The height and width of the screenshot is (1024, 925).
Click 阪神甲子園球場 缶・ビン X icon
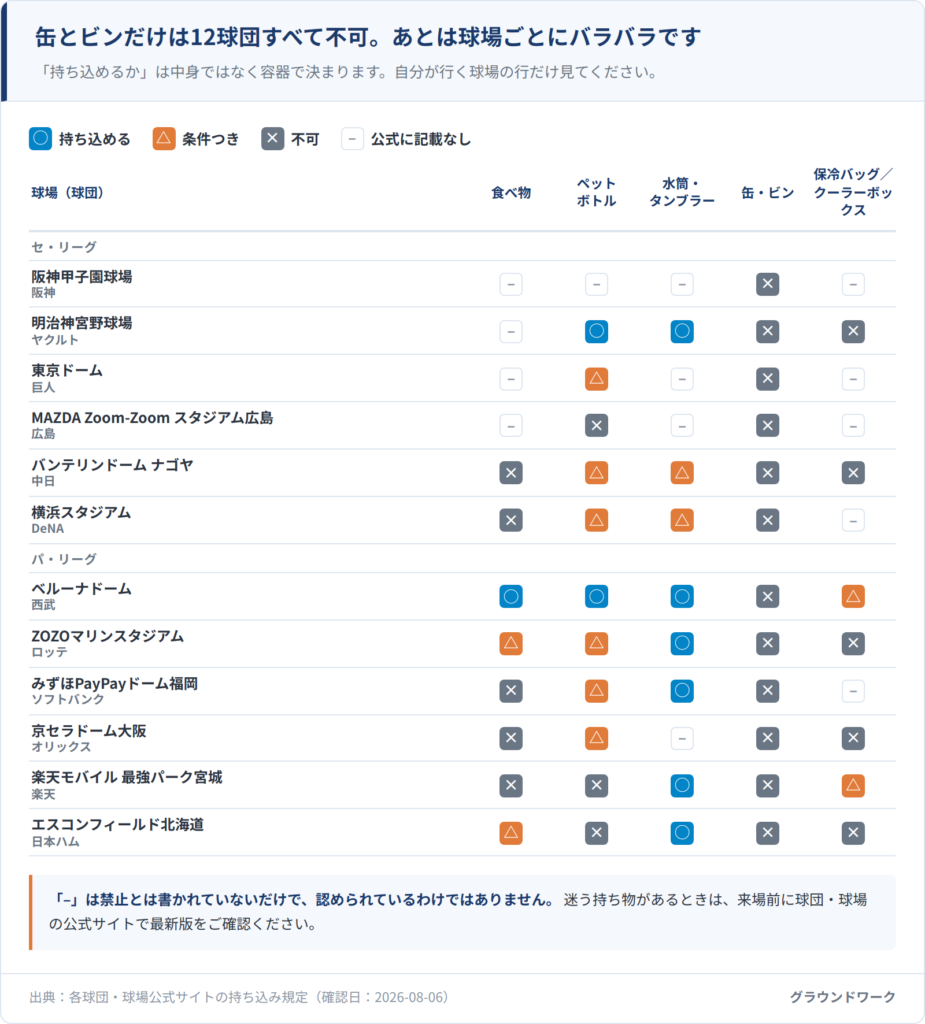click(x=768, y=284)
